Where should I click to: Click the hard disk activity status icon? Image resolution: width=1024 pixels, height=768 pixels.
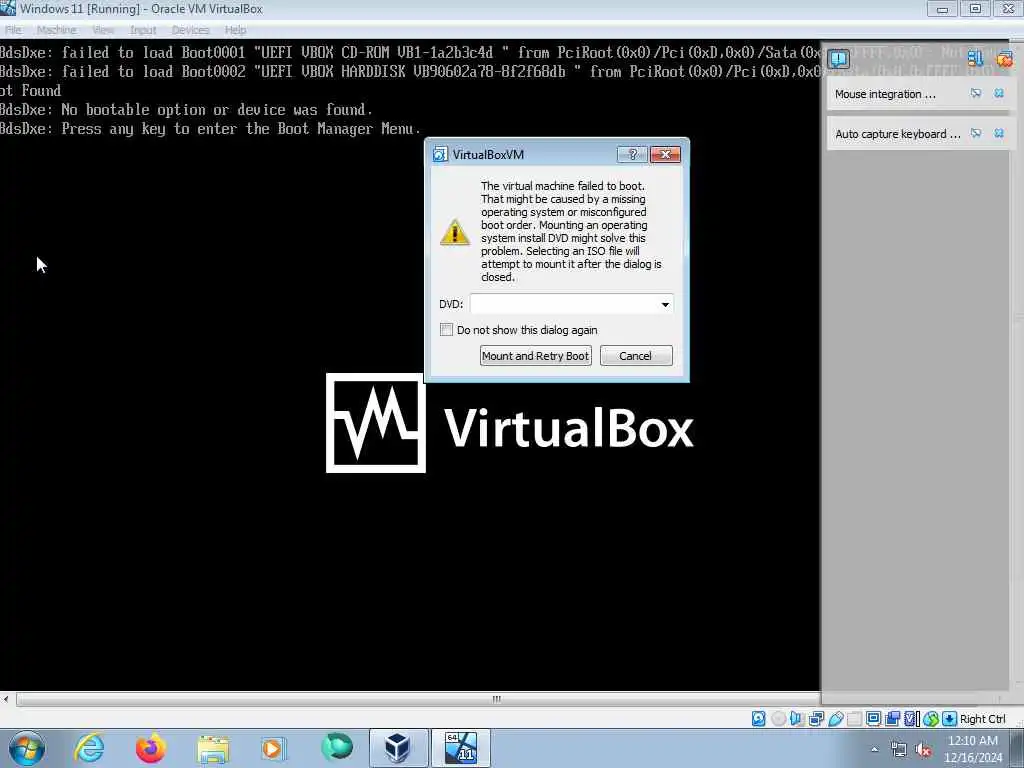click(x=758, y=718)
